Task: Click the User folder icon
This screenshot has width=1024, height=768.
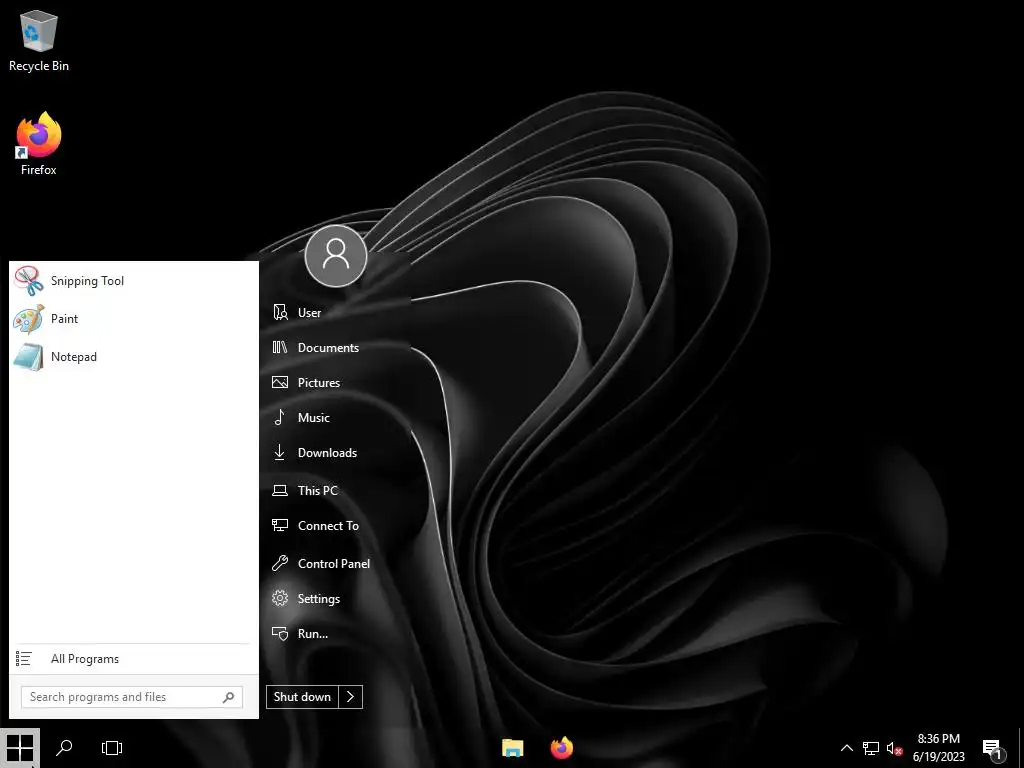Action: point(280,312)
